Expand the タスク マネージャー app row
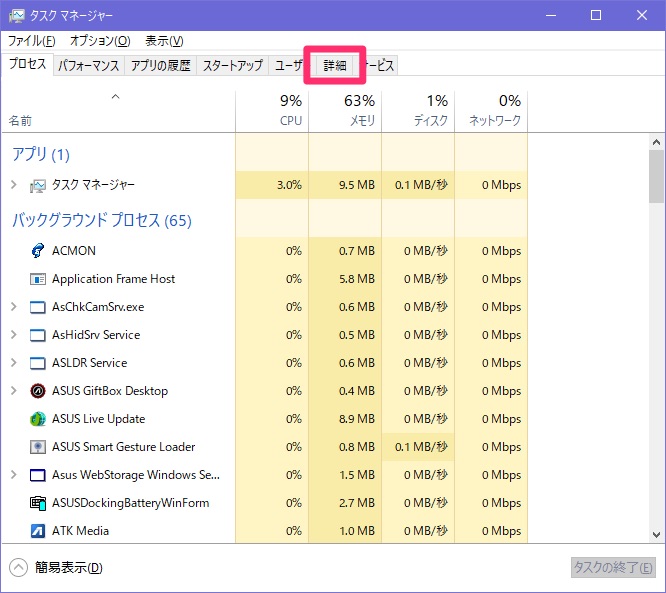 [14, 185]
